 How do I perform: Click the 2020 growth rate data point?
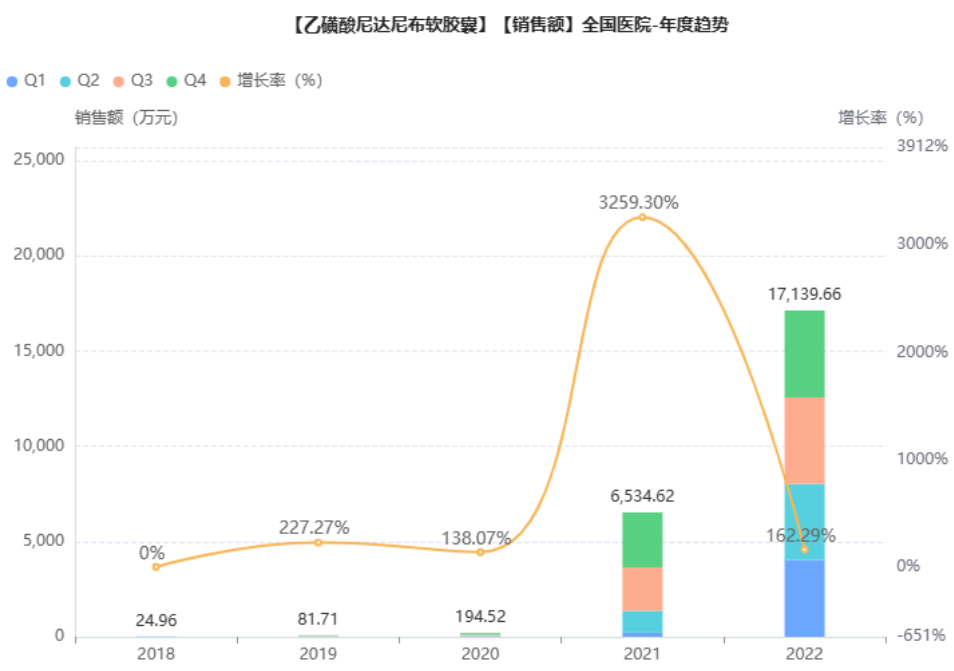(x=480, y=552)
